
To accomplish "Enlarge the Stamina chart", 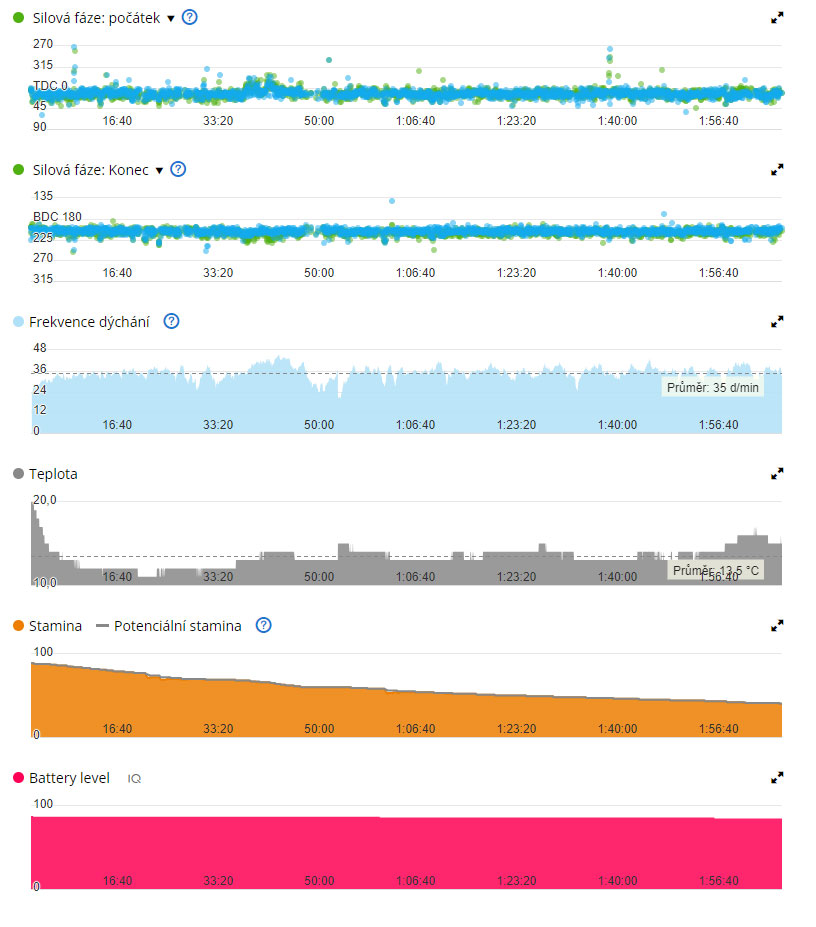I will 777,626.
